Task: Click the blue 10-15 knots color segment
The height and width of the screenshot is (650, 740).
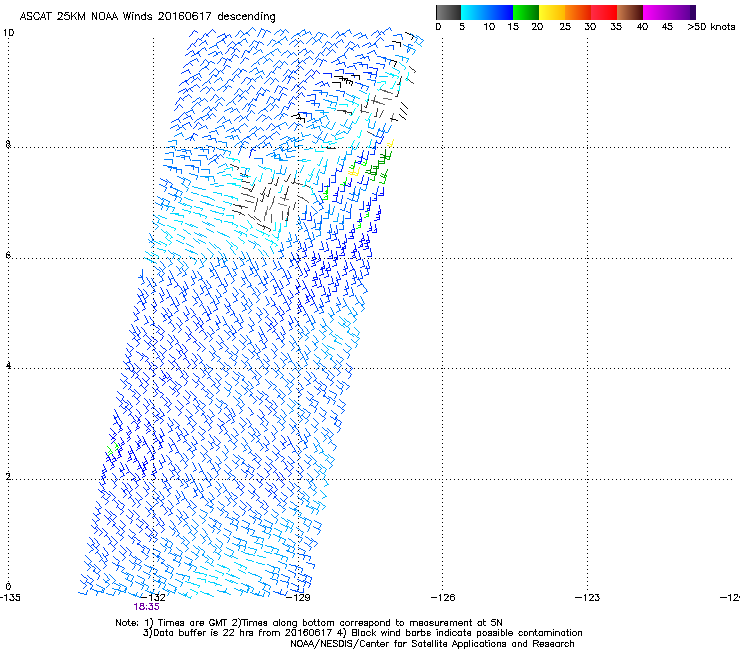Action: point(500,12)
